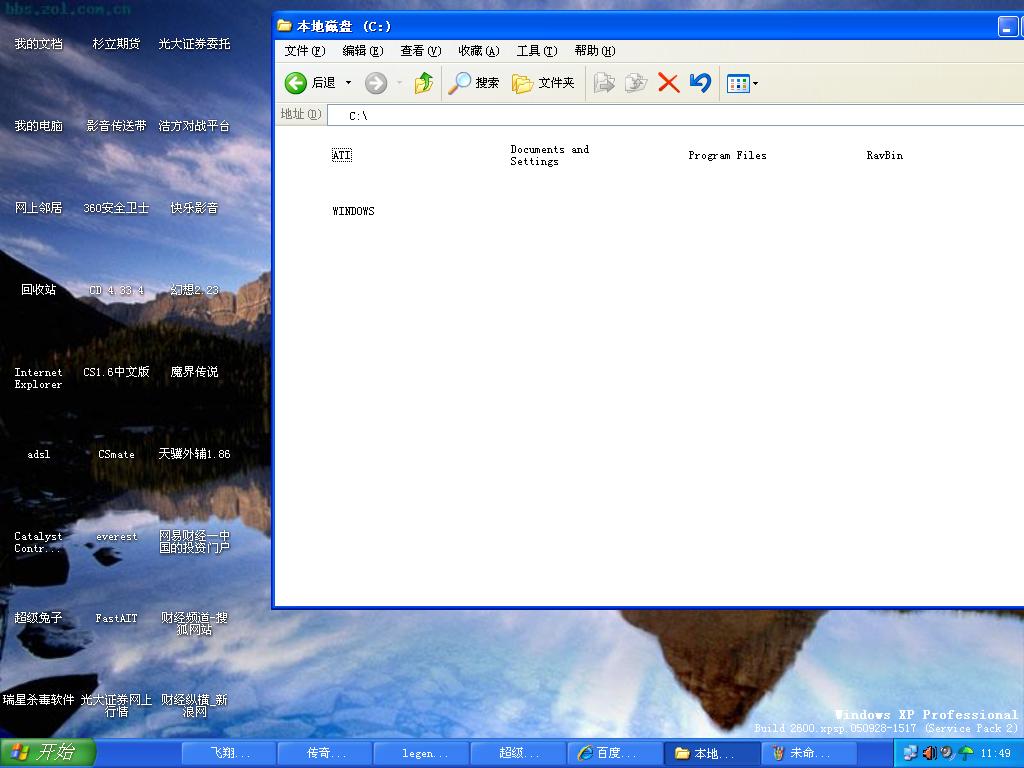Click the 本地磁盘 (C:) window title bar
1024x768 pixels.
coord(648,26)
